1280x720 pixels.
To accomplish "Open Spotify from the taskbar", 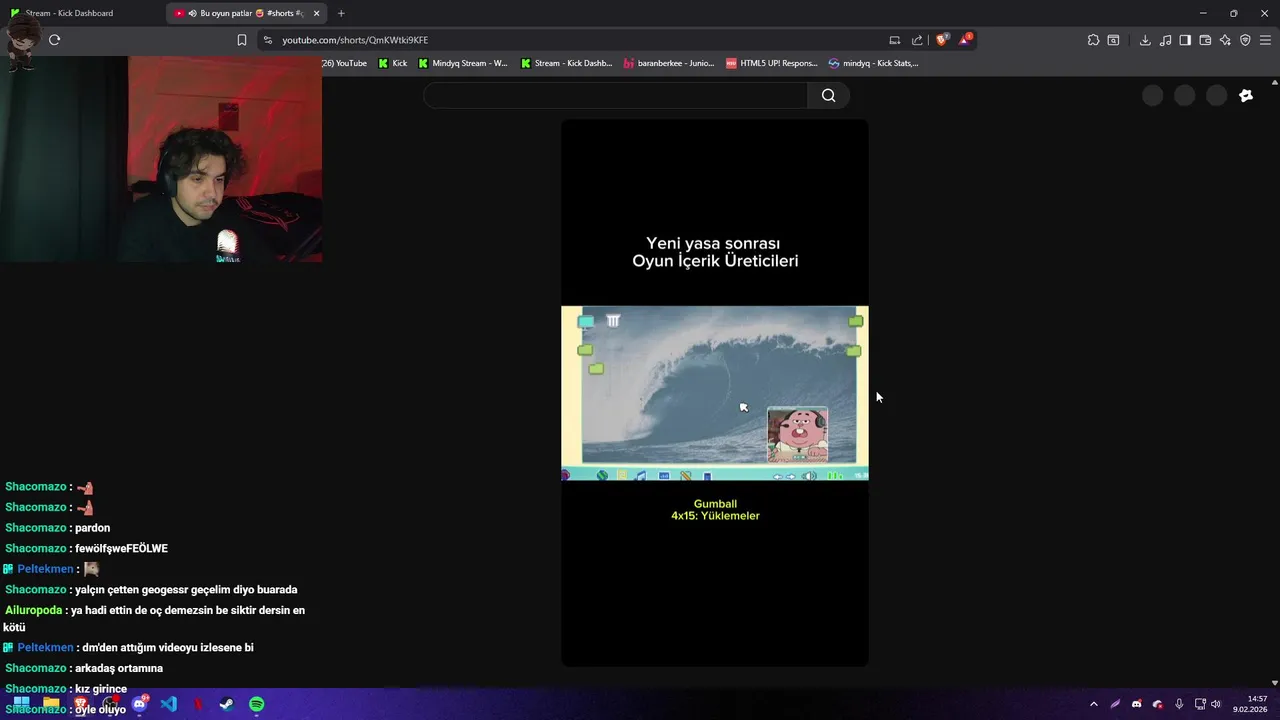I will tap(256, 704).
